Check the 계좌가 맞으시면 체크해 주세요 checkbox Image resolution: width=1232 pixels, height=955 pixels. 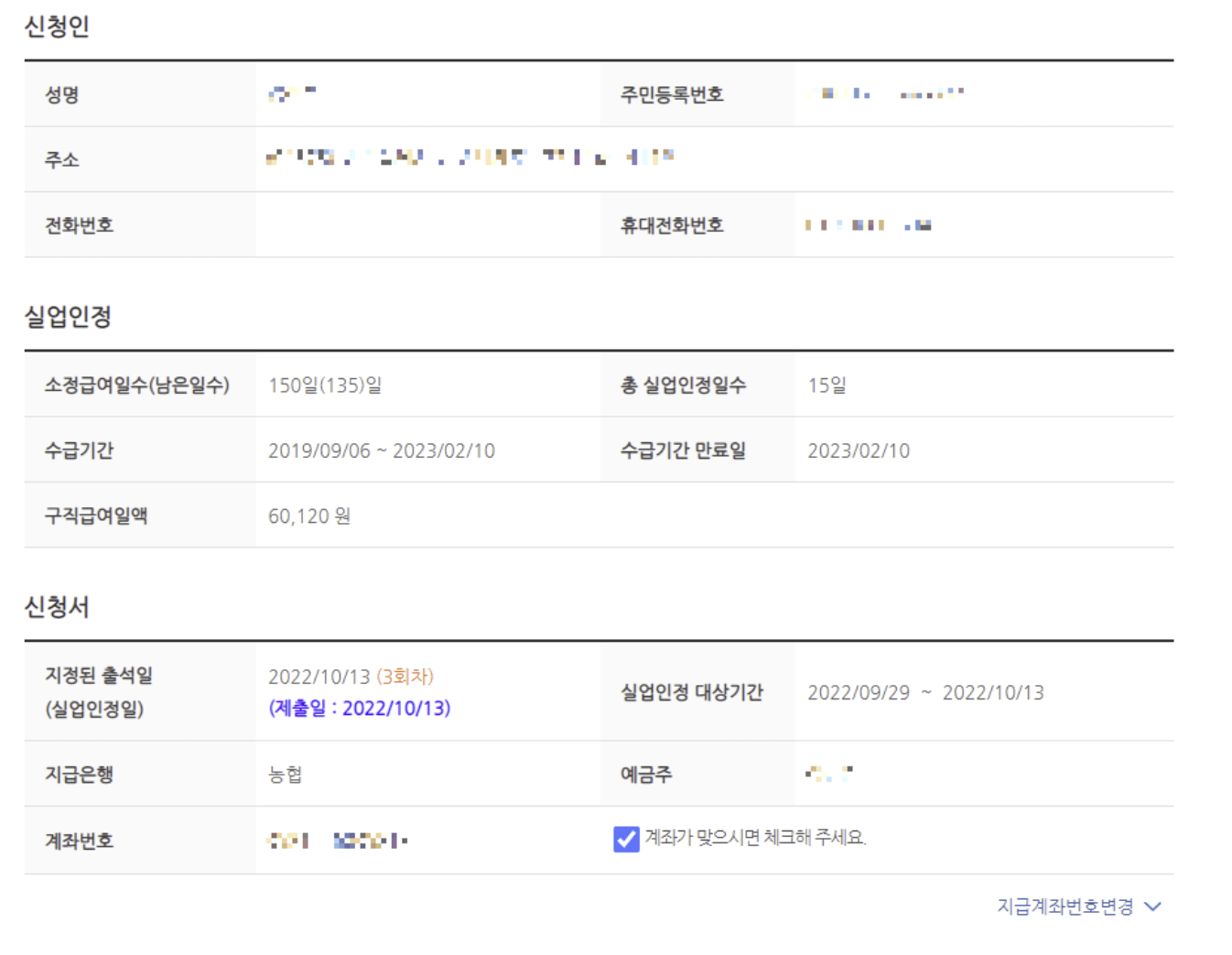(625, 838)
